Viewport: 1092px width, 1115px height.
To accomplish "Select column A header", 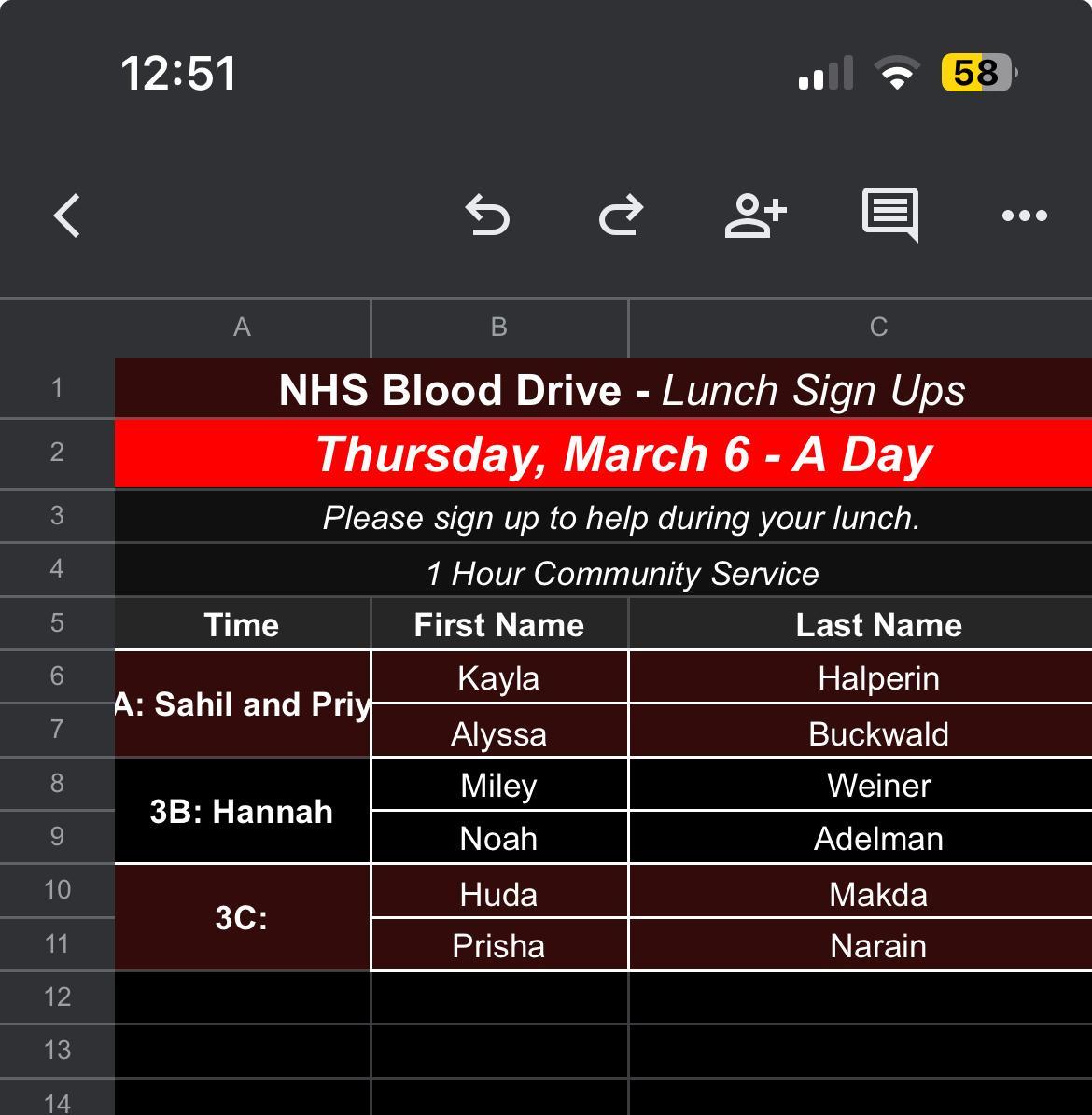I will click(x=242, y=328).
